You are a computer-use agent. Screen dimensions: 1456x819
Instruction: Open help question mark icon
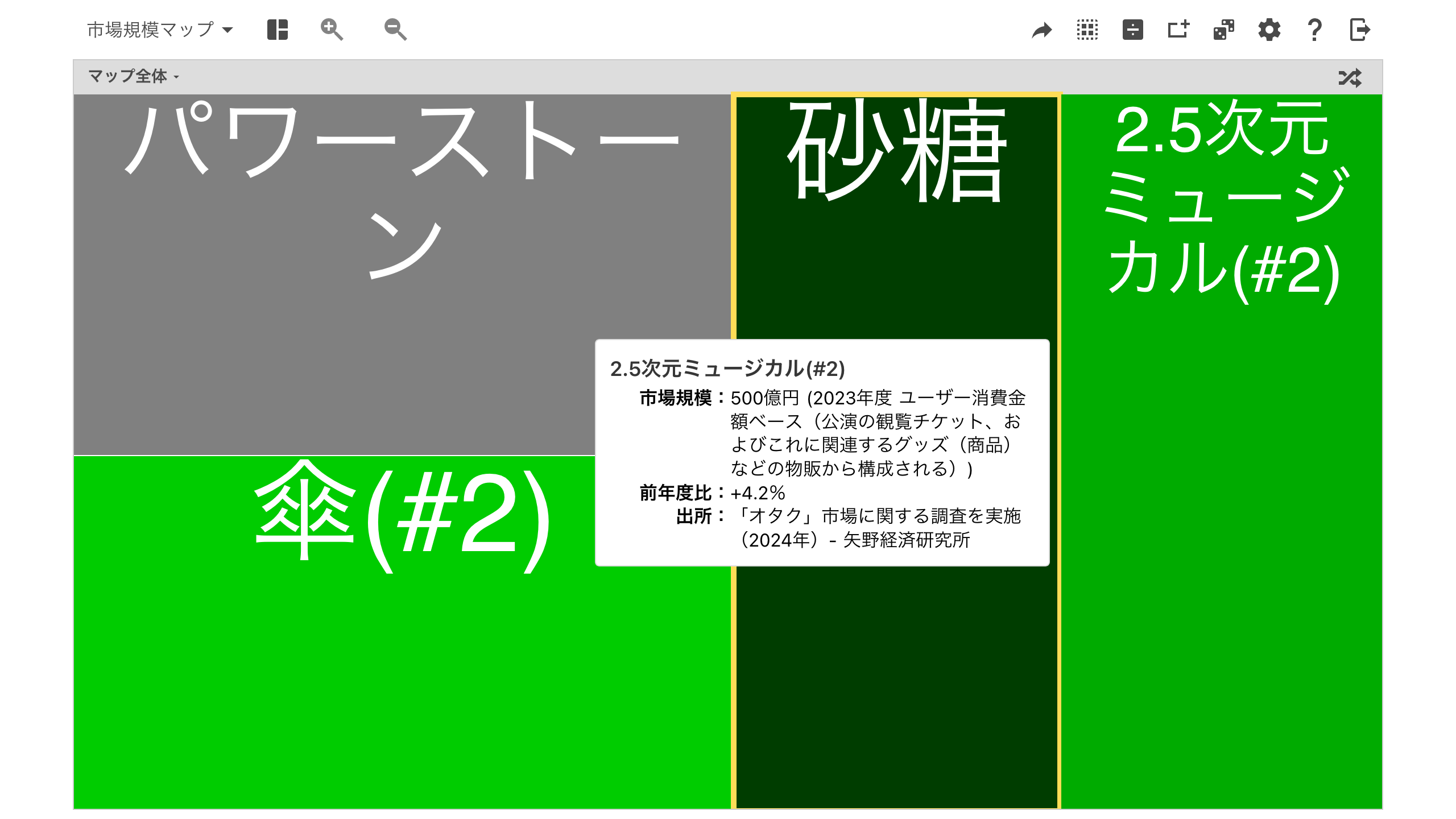click(x=1314, y=30)
